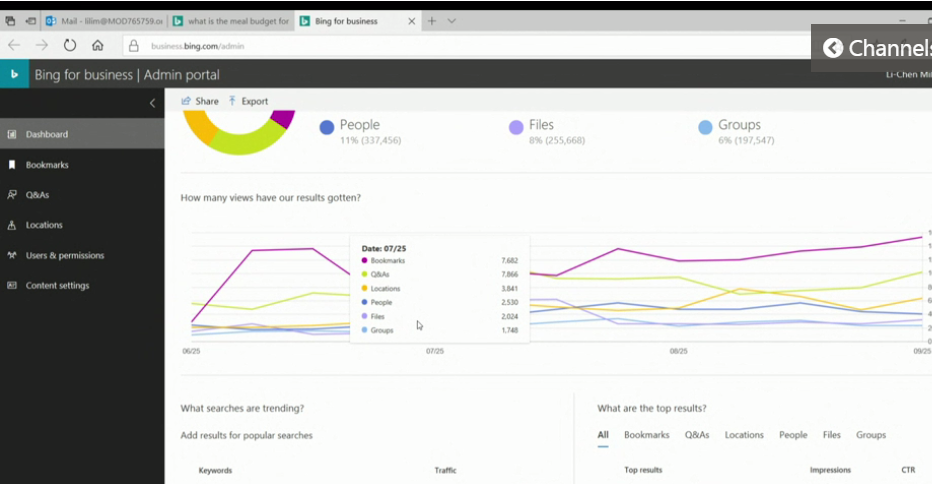Click the browser address bar
Screen dimensions: 932x484
[450, 45]
